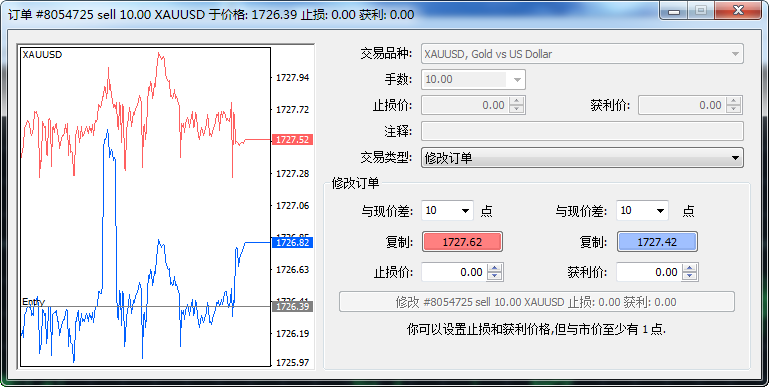Click the Entry line label on chart

point(33,302)
